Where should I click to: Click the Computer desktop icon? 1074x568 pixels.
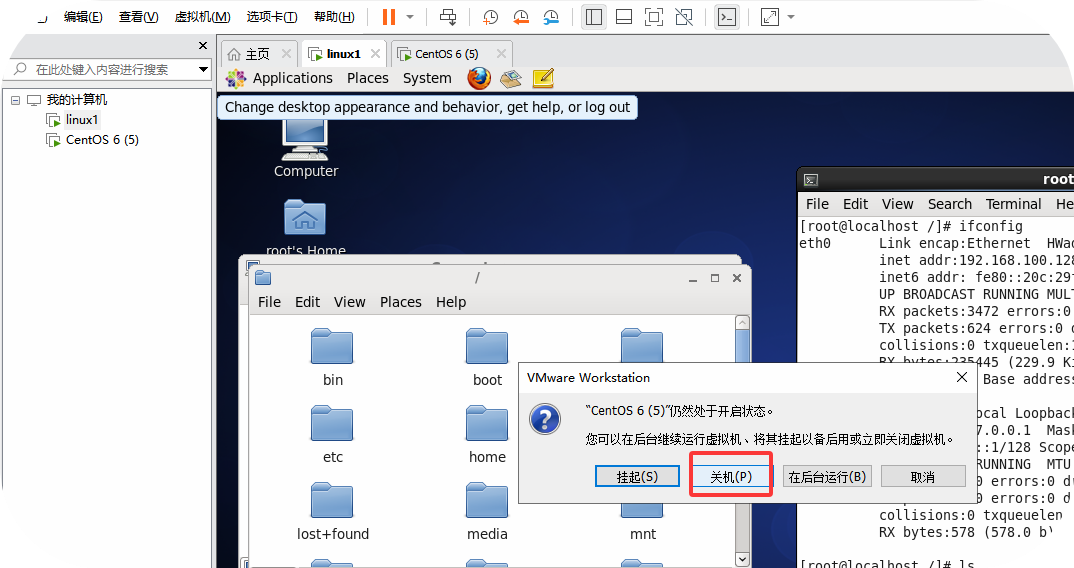tap(305, 147)
